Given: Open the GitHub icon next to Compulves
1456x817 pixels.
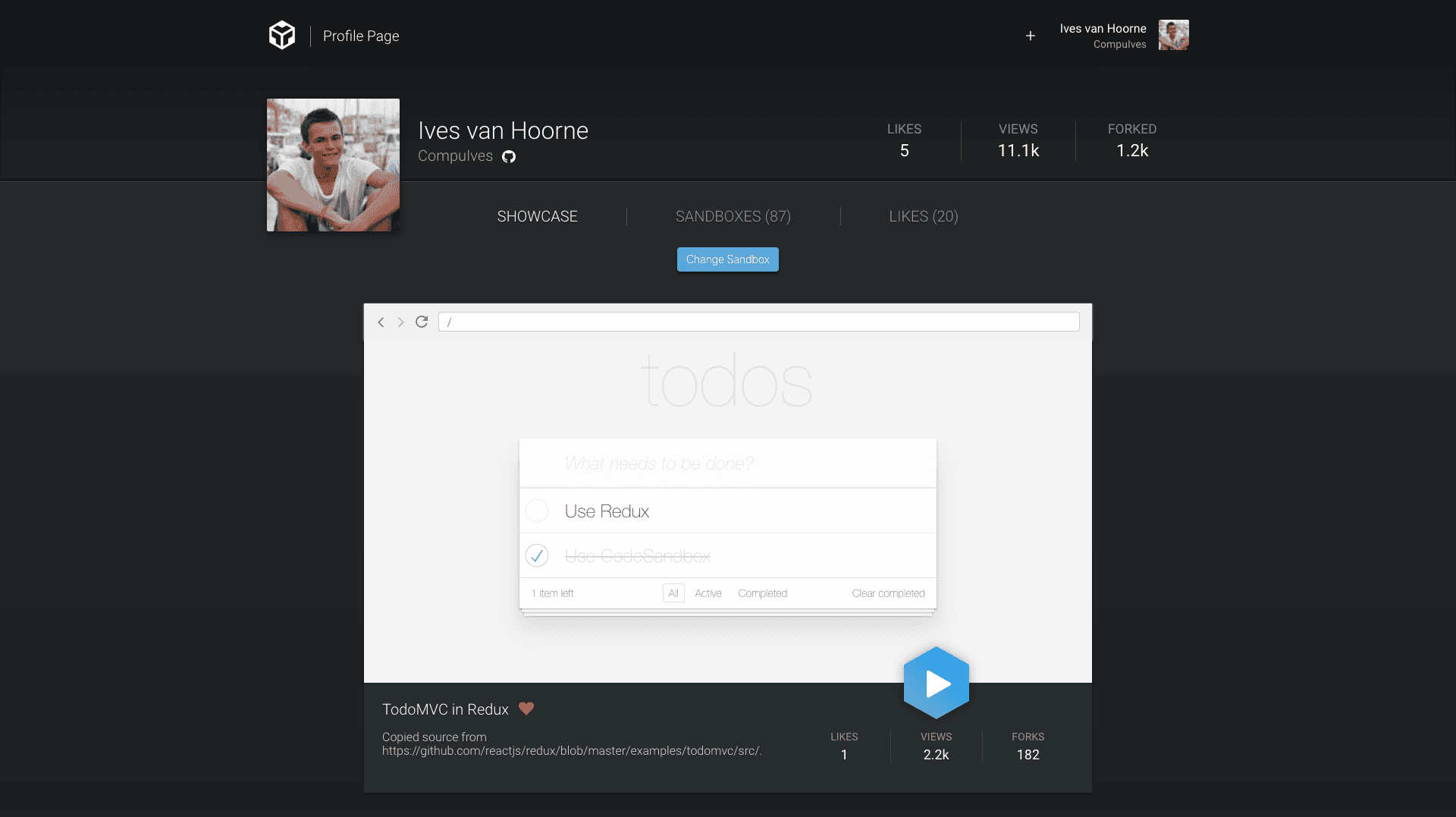Looking at the screenshot, I should click(x=509, y=157).
